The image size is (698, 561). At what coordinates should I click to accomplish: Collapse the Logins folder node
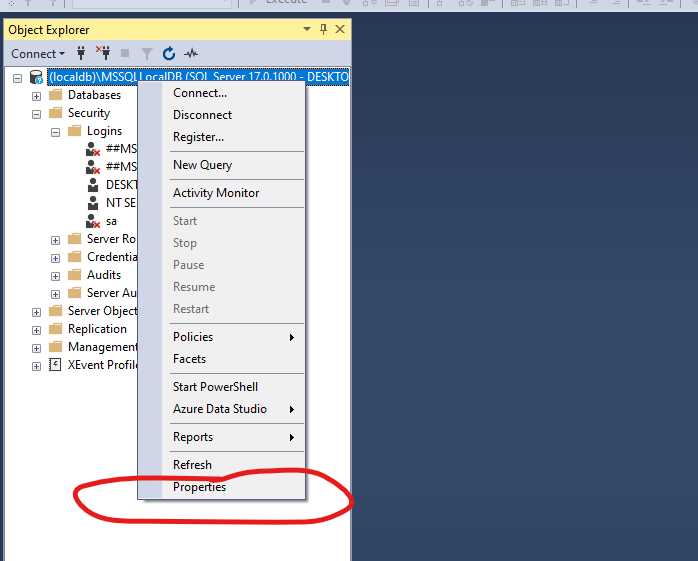[56, 132]
